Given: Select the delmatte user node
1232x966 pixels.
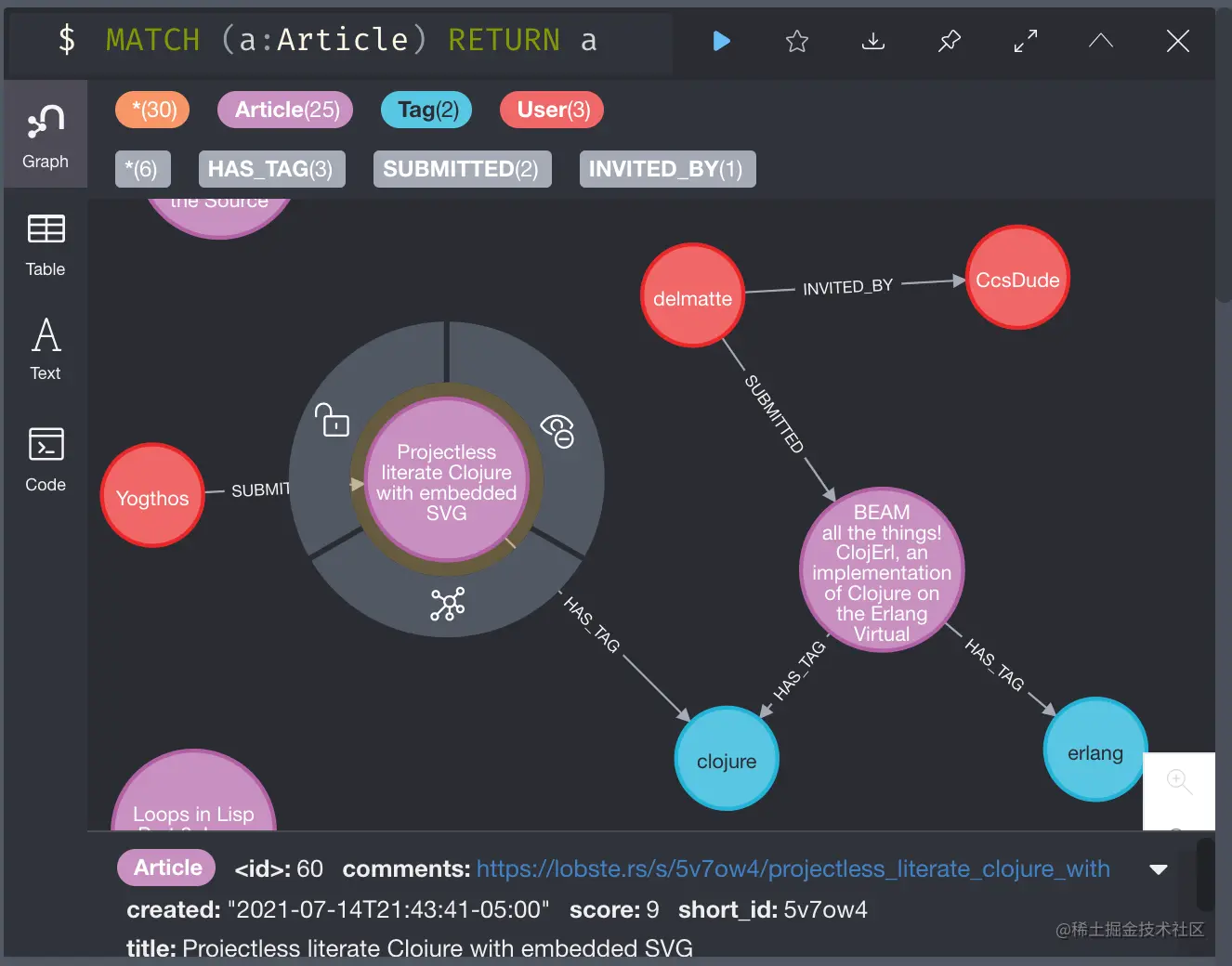Looking at the screenshot, I should [693, 295].
